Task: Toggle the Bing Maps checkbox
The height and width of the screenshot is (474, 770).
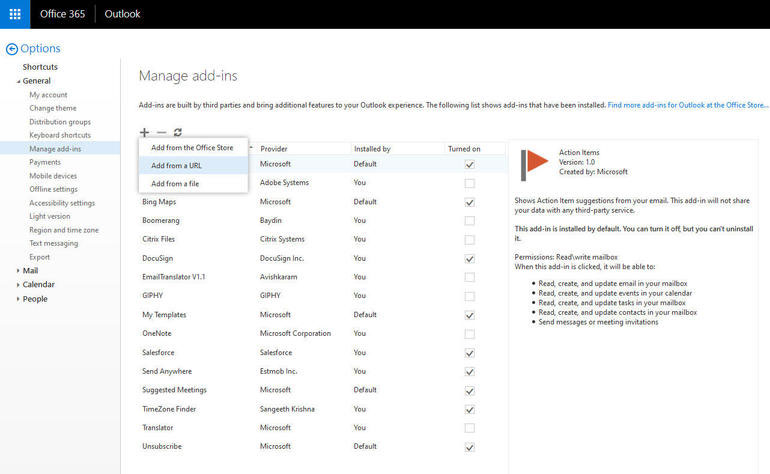Action: coord(469,202)
